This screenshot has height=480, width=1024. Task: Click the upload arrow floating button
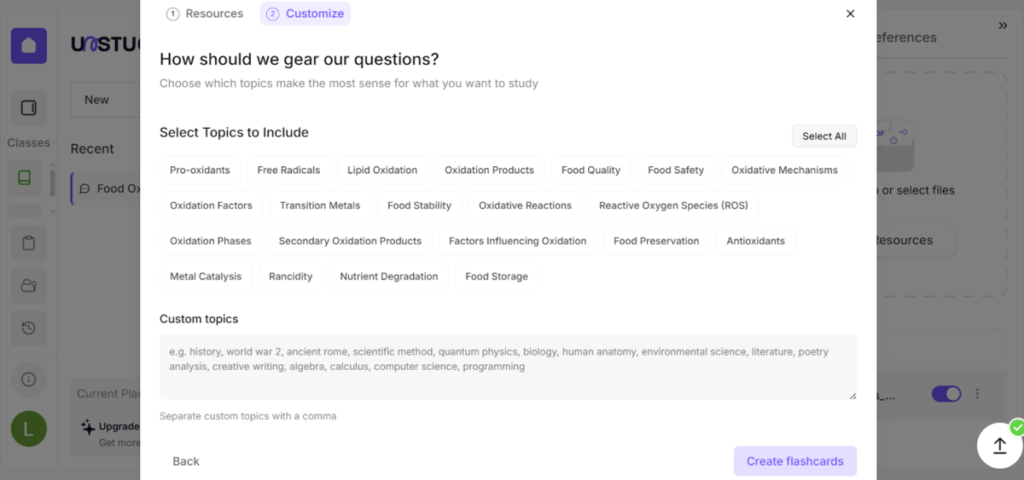999,446
